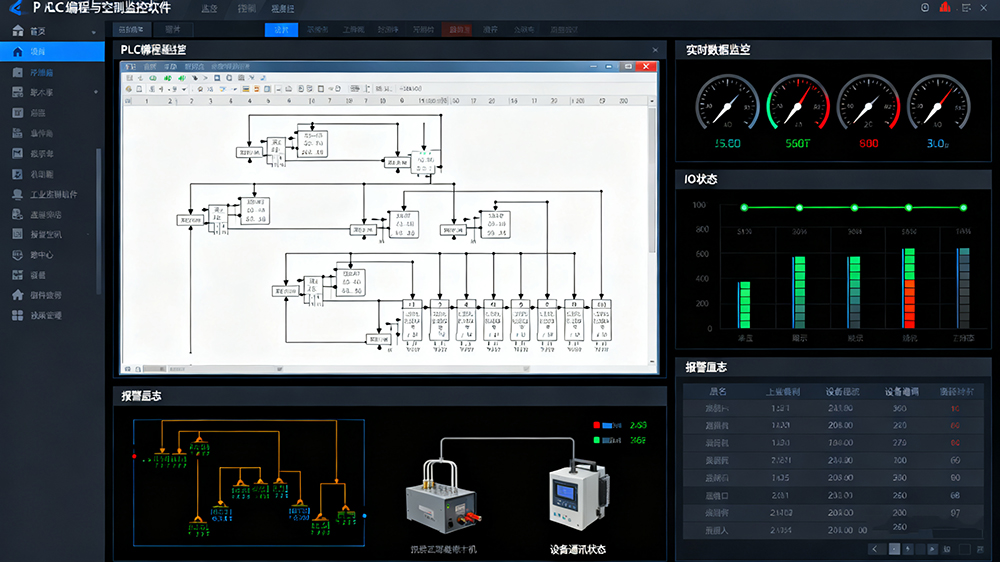This screenshot has height=562, width=1000.
Task: Click the list lines icon beside the red chart icon
Action: click(965, 8)
